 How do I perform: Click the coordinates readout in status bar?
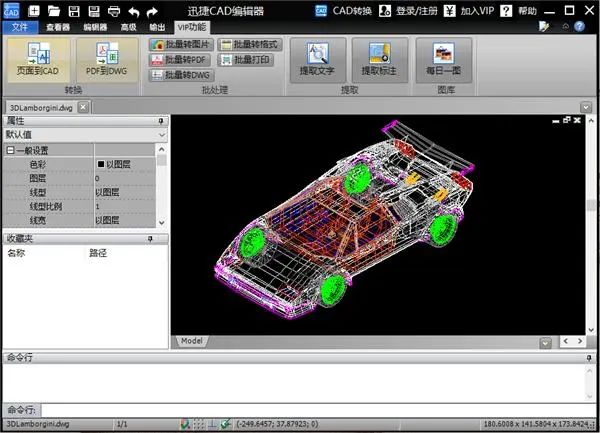pos(277,424)
